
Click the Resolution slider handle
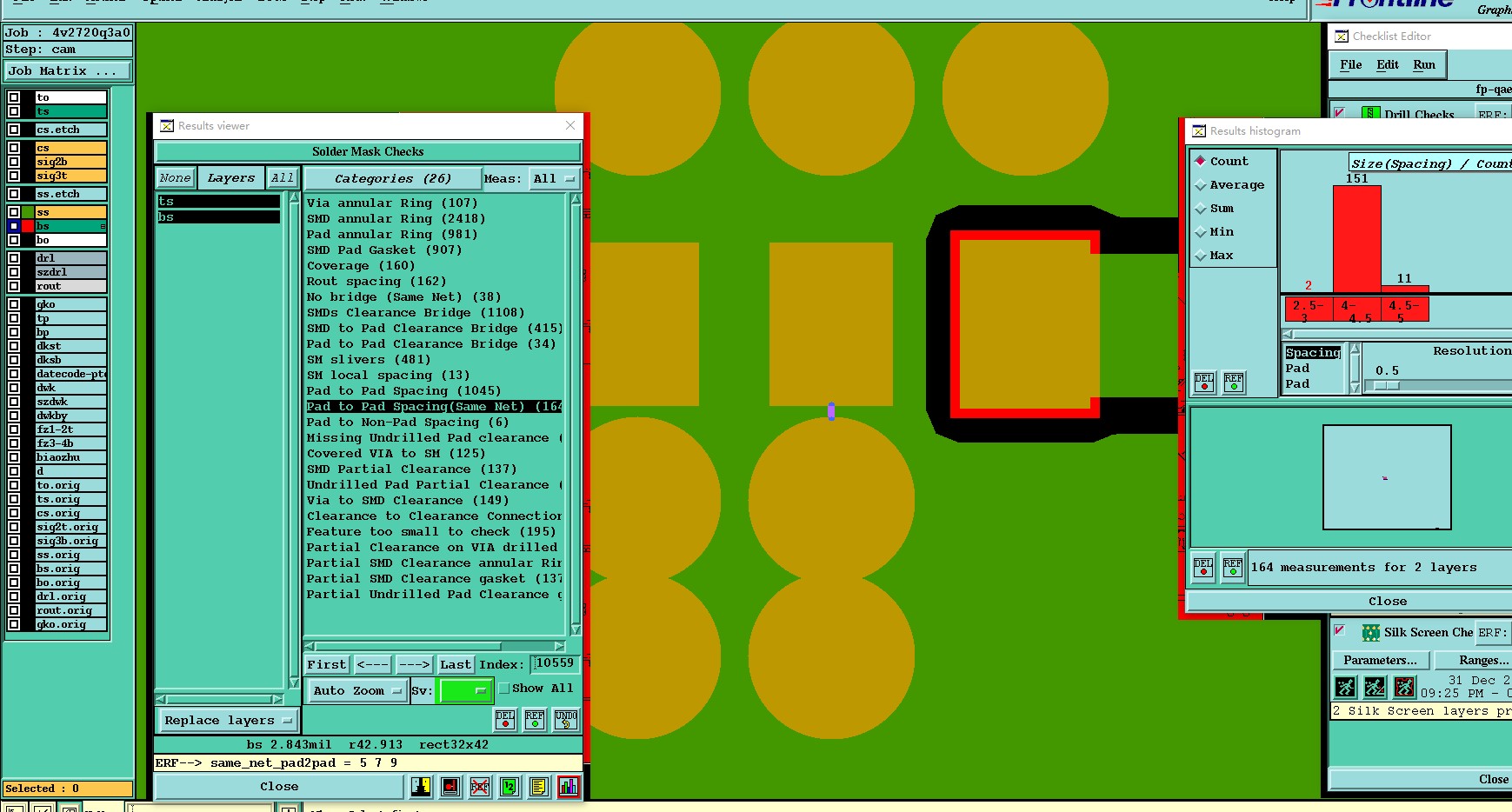pyautogui.click(x=1386, y=385)
